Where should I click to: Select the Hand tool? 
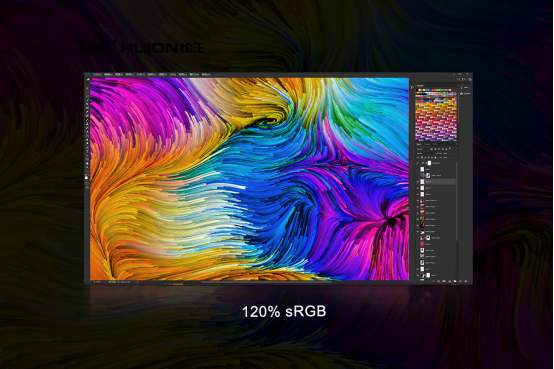(x=87, y=163)
